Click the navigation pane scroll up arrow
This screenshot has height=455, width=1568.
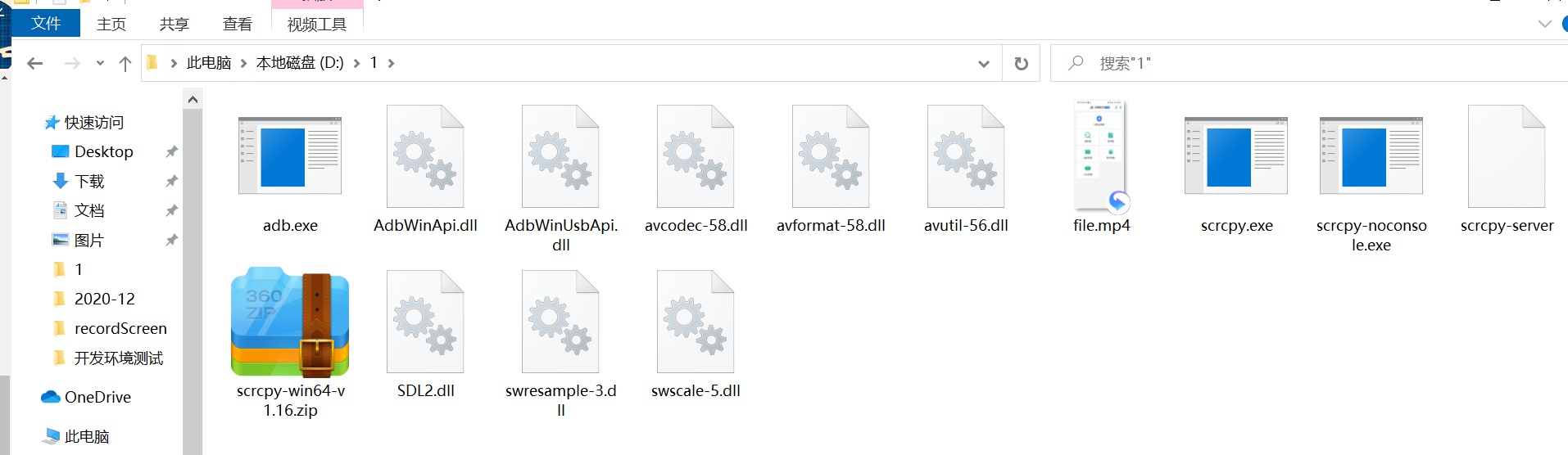(x=193, y=100)
